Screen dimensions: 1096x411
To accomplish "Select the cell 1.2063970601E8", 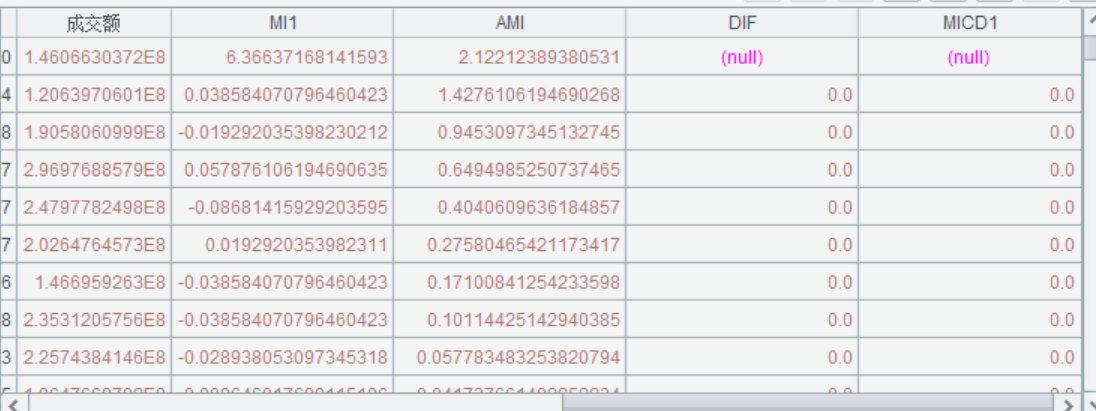I will tap(94, 95).
